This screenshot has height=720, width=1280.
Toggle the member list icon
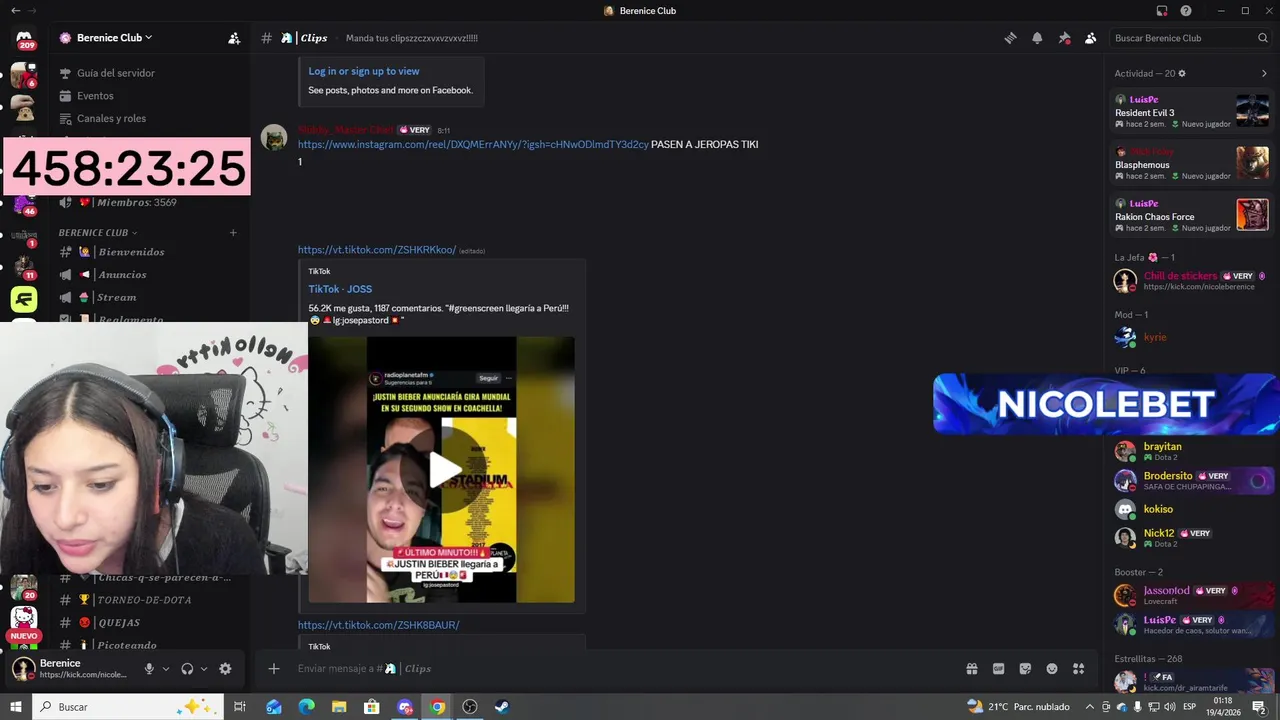pyautogui.click(x=1090, y=38)
